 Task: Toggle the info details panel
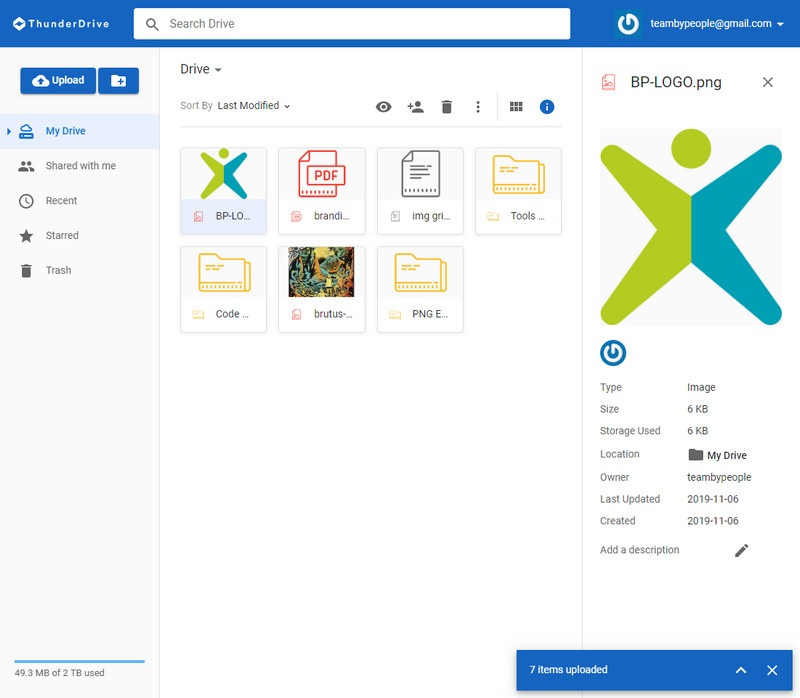[547, 107]
